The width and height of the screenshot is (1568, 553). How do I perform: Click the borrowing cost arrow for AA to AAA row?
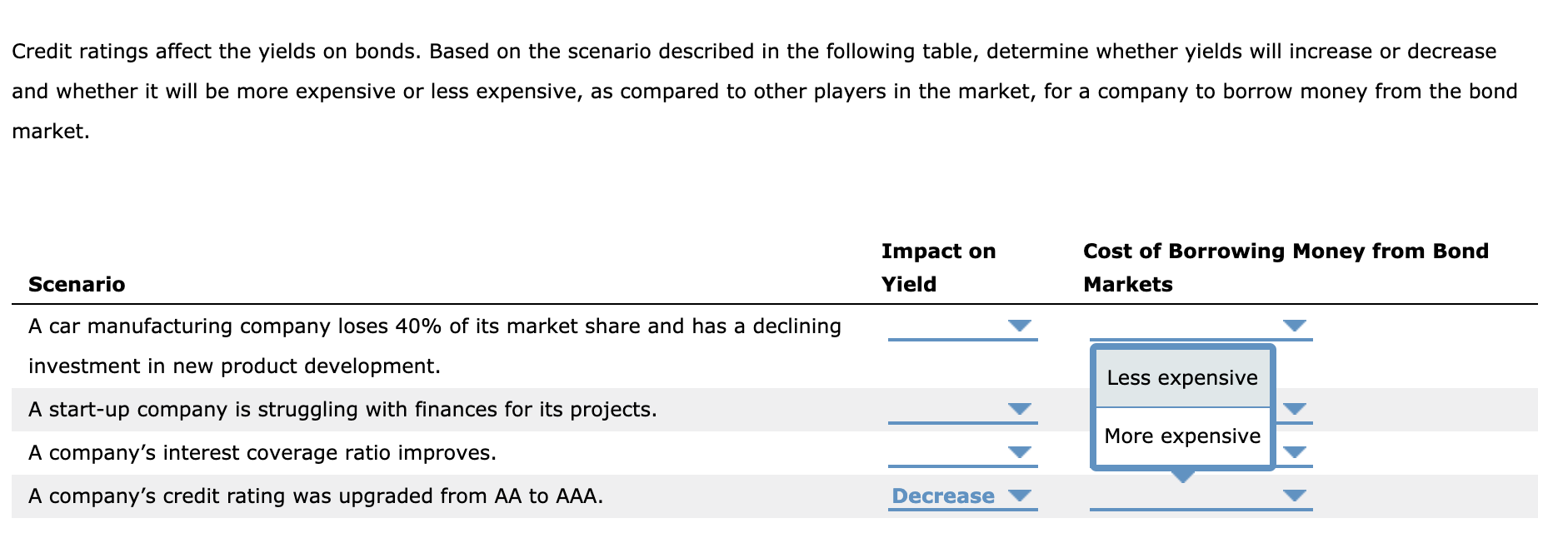point(1296,496)
